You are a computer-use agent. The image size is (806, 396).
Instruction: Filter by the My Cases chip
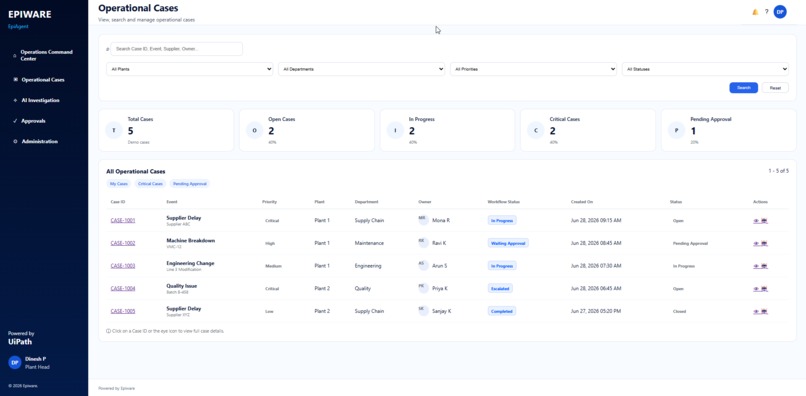(119, 184)
